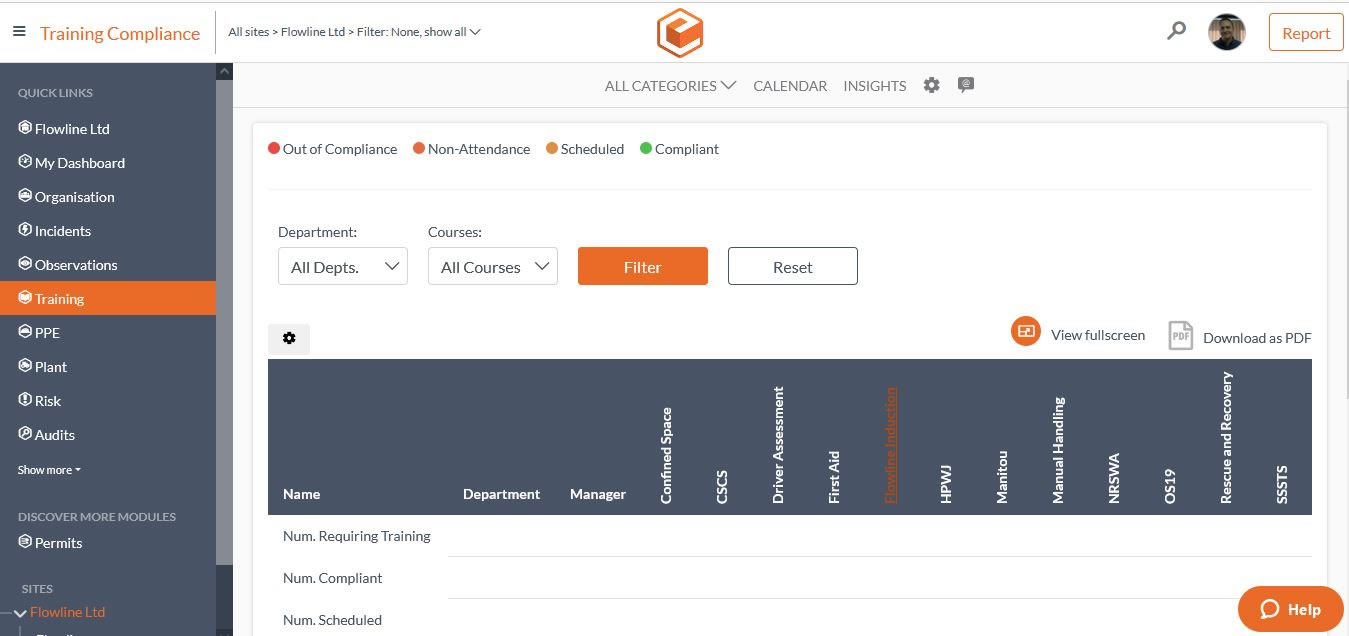
Task: Click the My Dashboard sidebar icon
Action: (26, 162)
